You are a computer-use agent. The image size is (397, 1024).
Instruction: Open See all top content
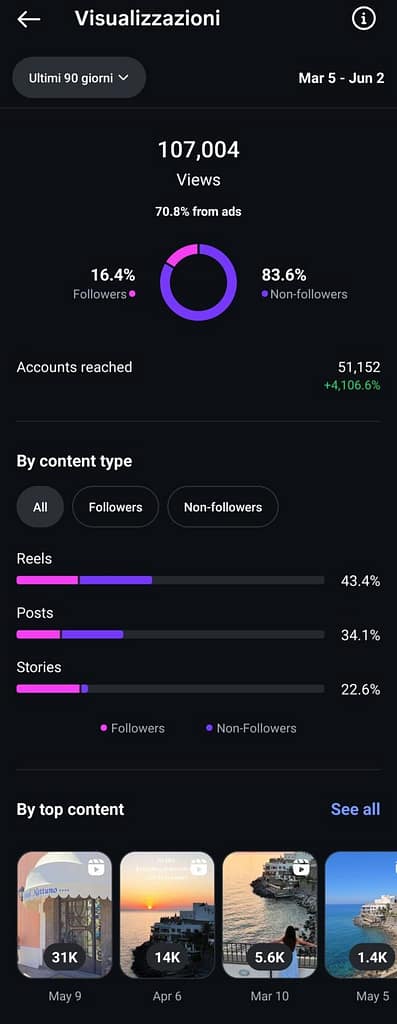355,809
